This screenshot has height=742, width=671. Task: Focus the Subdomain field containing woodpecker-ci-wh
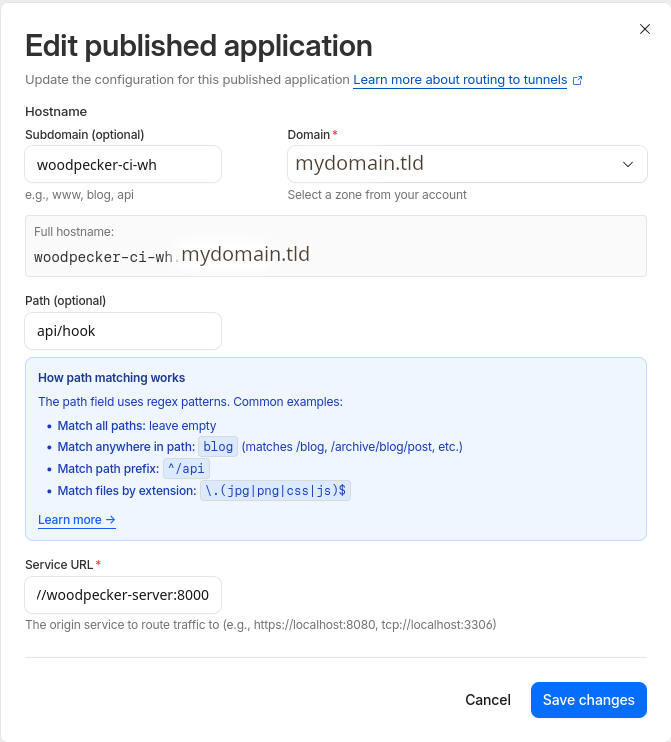(123, 164)
